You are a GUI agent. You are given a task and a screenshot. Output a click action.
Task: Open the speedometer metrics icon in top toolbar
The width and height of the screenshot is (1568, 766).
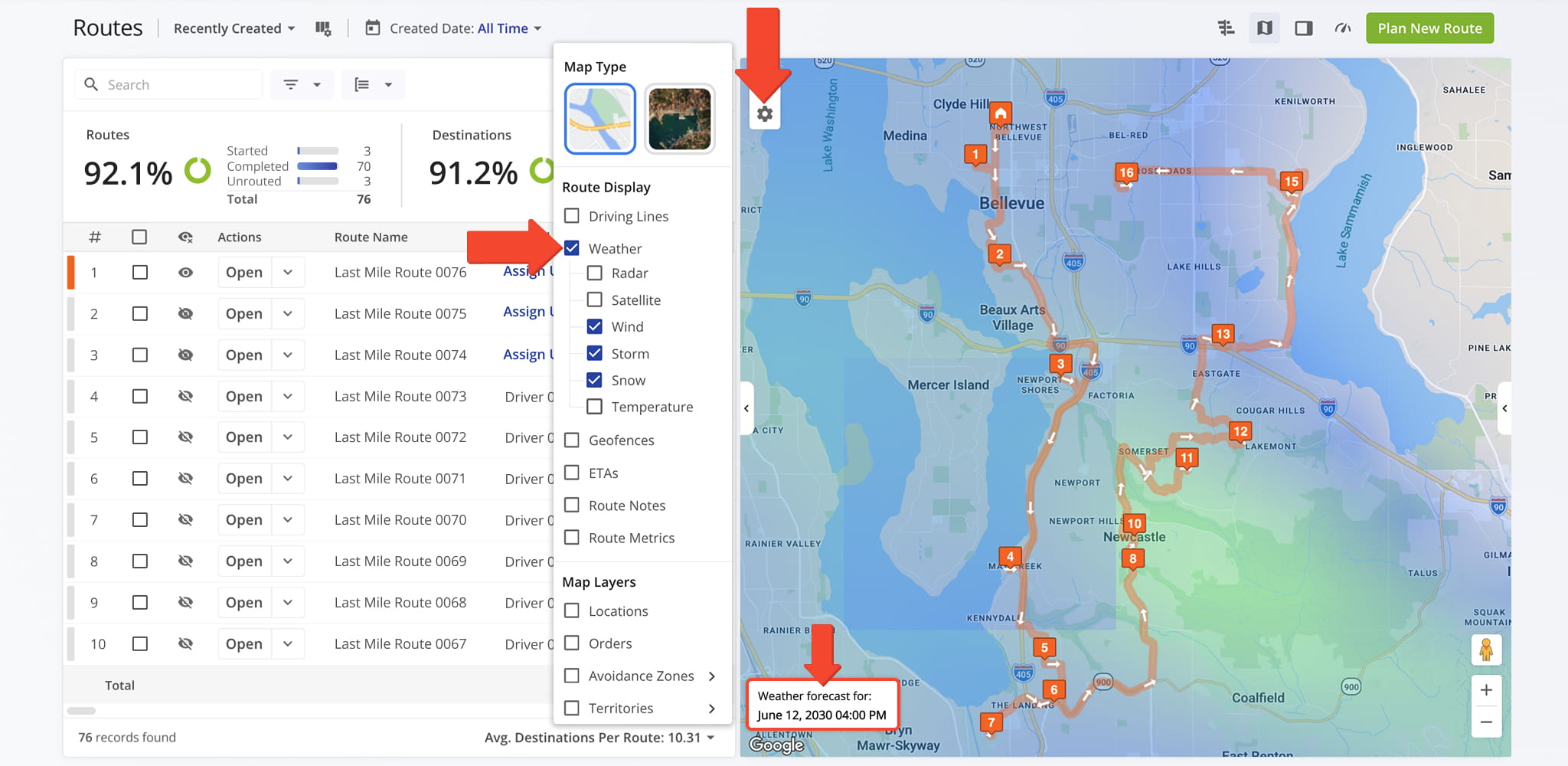(x=1342, y=28)
